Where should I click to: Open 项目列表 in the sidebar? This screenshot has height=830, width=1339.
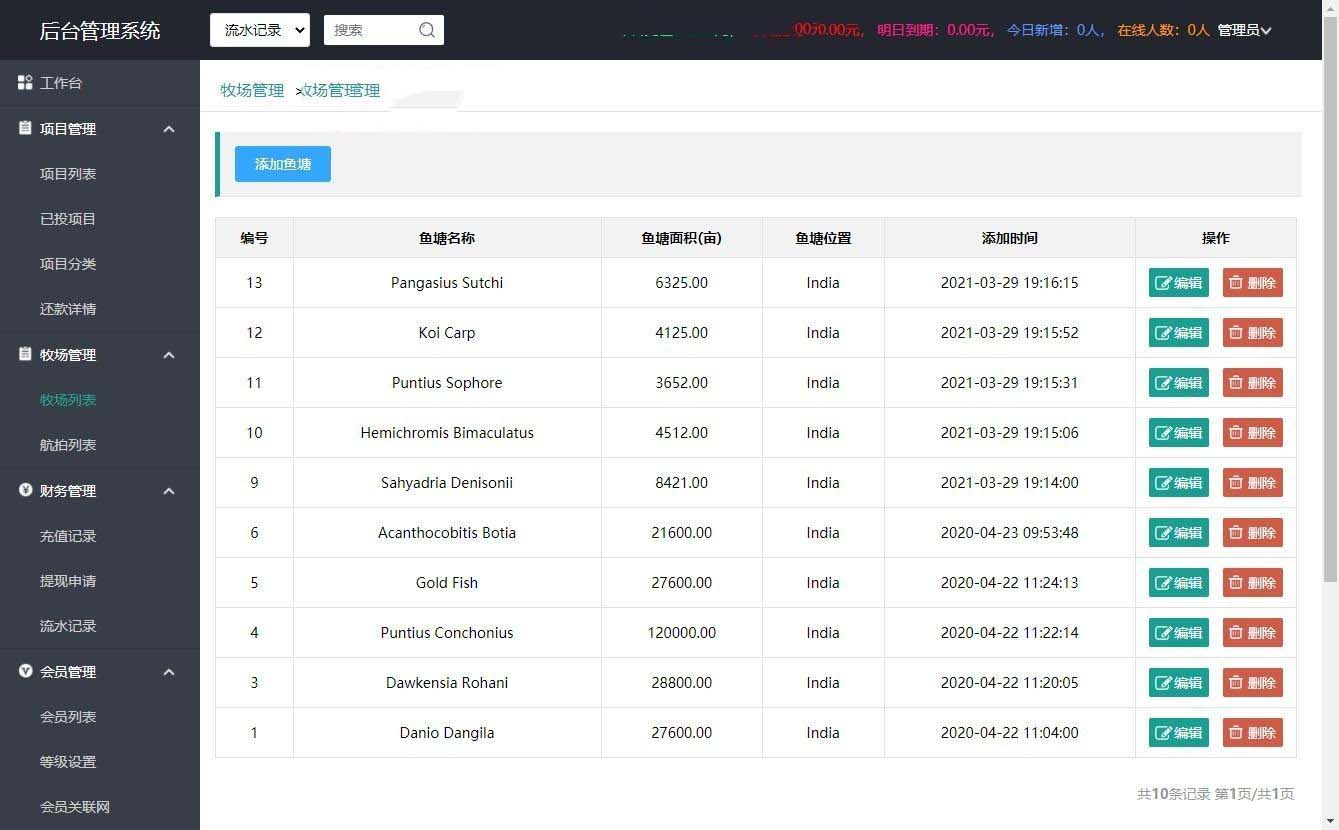click(68, 174)
